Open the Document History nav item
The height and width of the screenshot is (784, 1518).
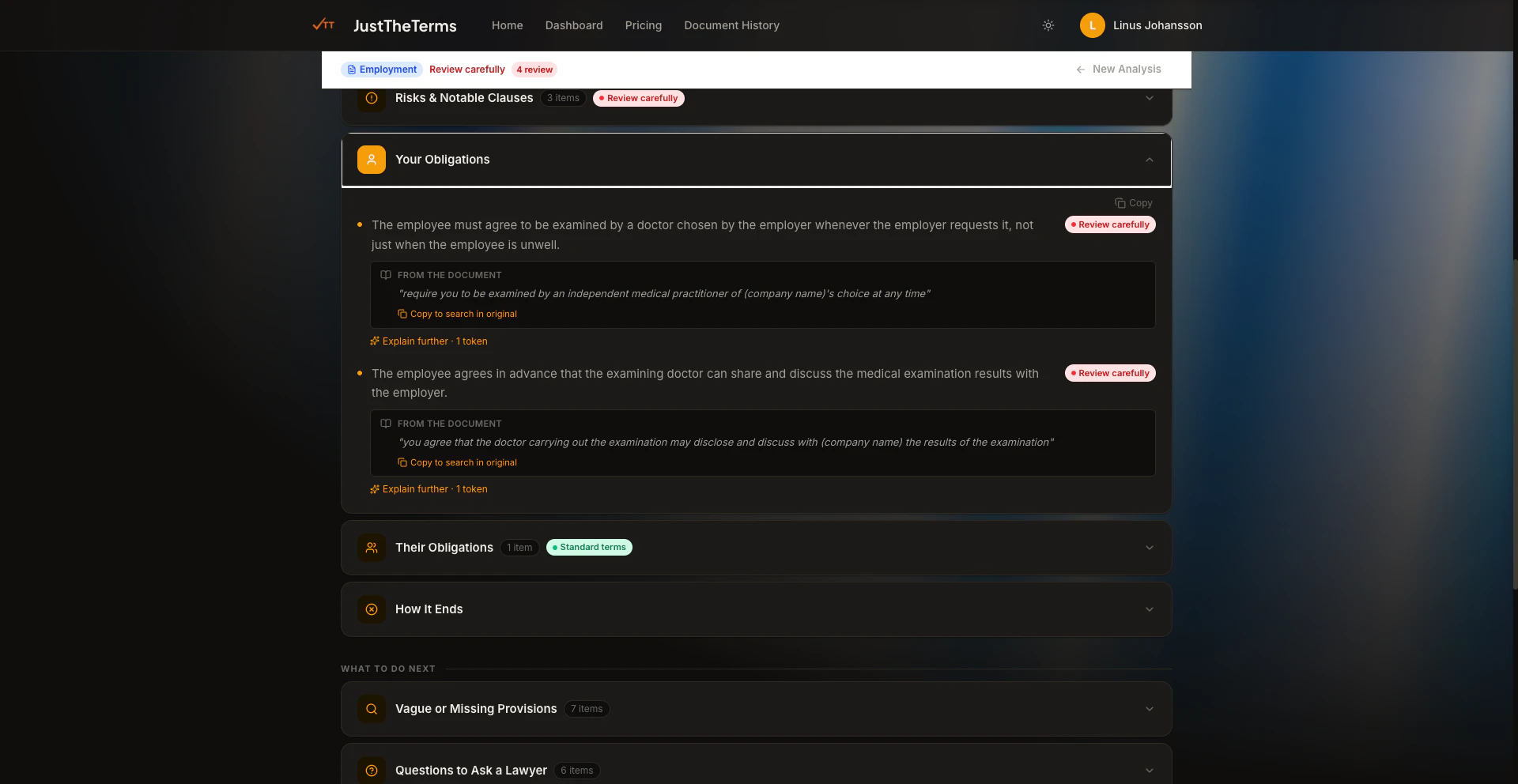point(732,25)
